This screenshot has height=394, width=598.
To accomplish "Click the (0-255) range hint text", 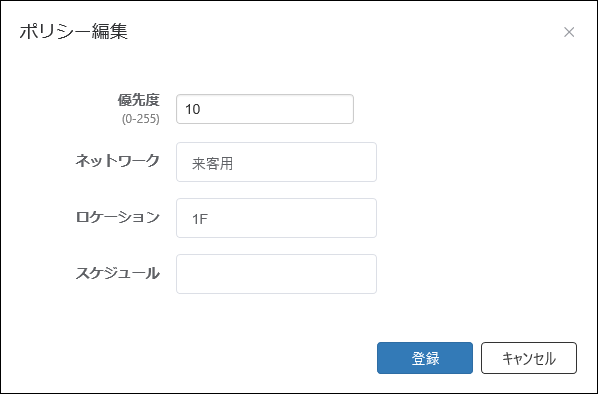I will [141, 119].
